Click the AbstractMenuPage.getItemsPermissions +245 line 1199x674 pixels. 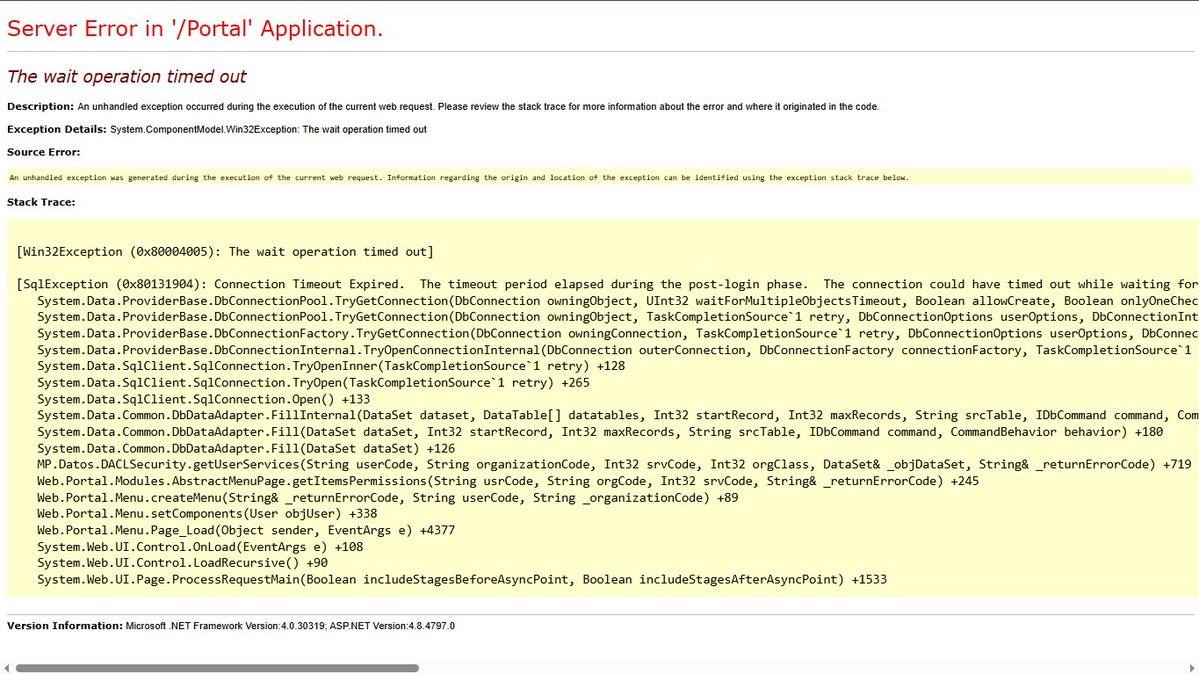(508, 481)
